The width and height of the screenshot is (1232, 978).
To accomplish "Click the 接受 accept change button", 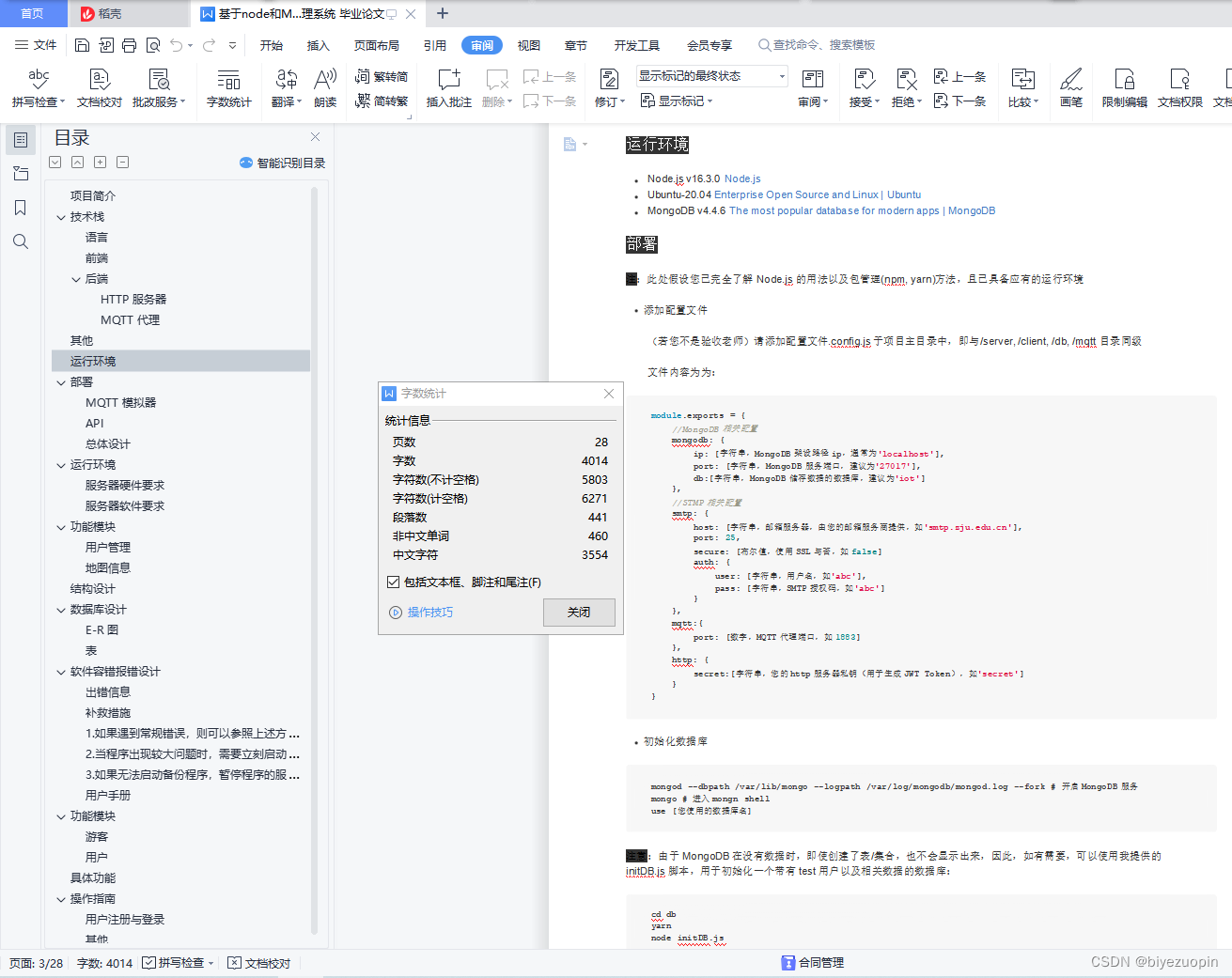I will click(x=865, y=88).
